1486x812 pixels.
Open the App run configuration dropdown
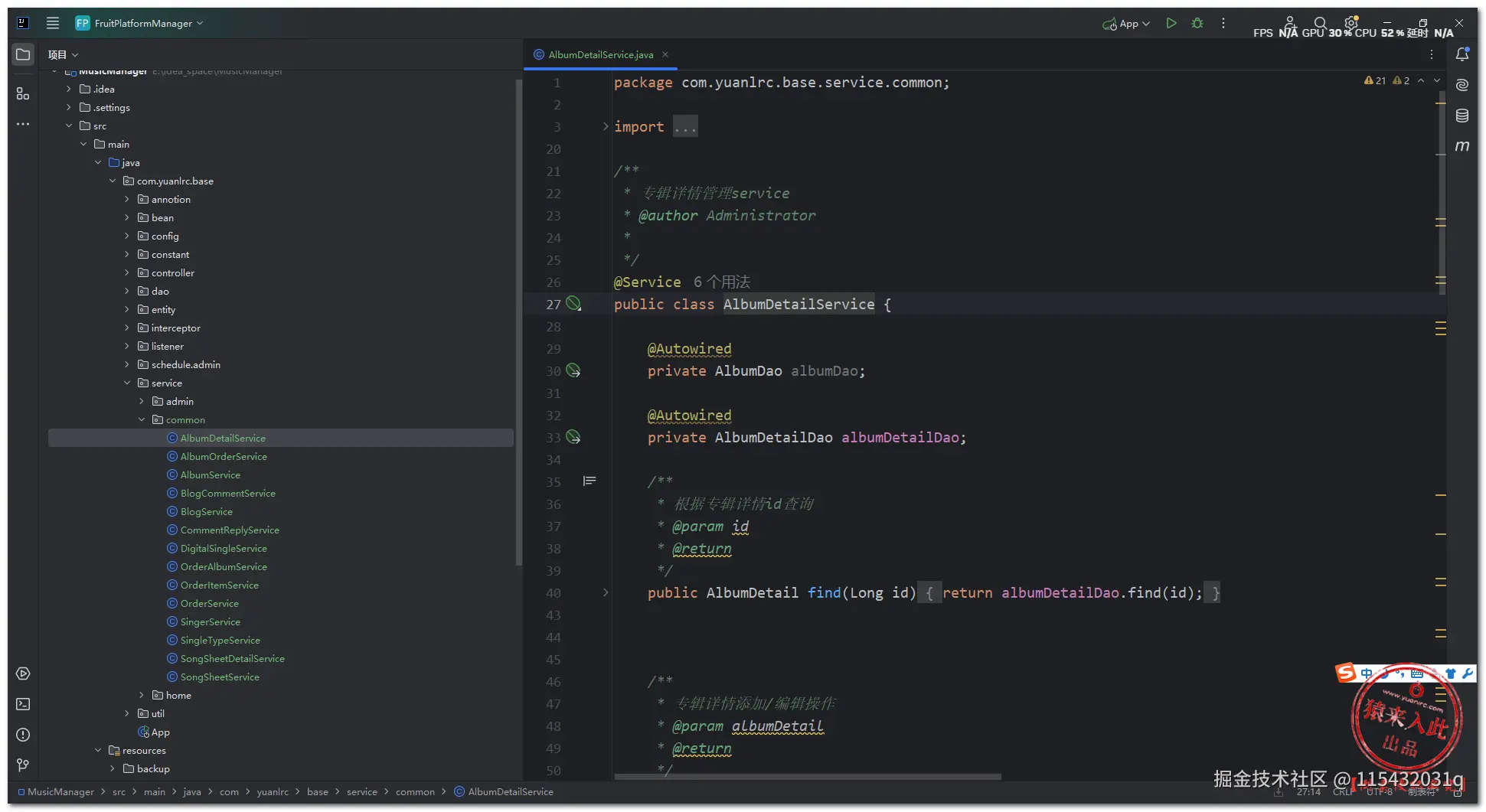[x=1127, y=24]
